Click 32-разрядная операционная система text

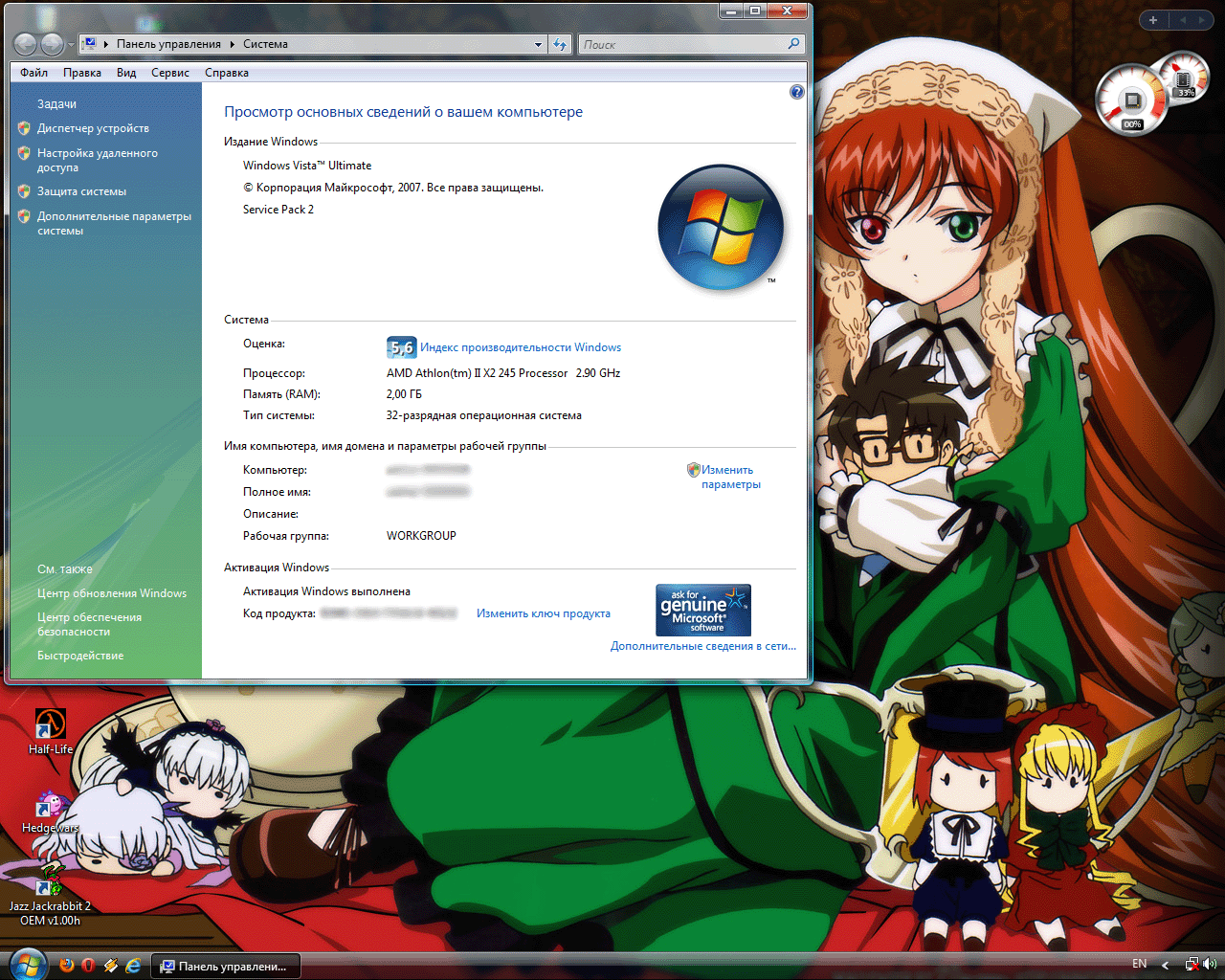(x=483, y=415)
